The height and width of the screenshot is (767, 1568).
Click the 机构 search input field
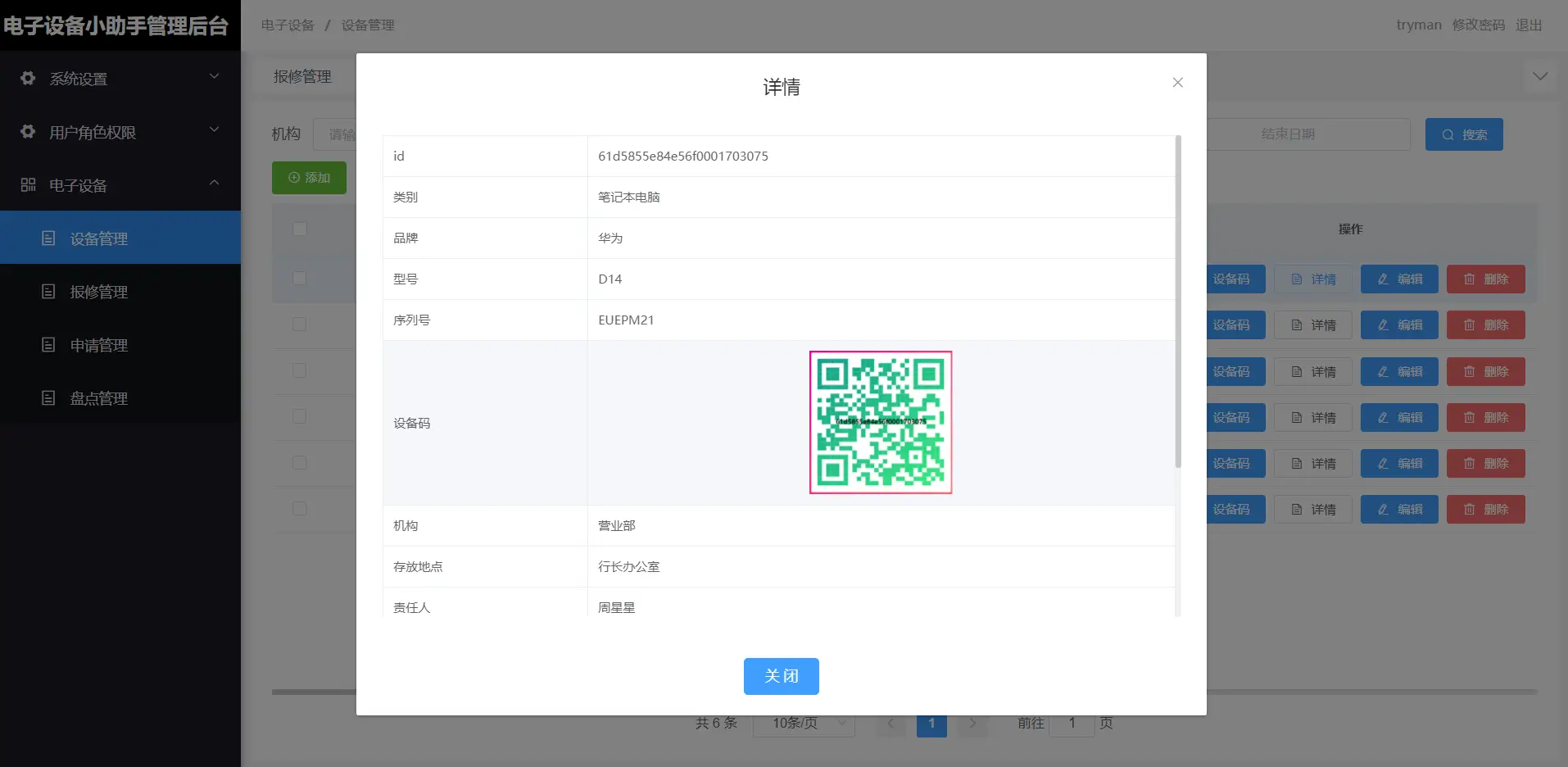(335, 134)
